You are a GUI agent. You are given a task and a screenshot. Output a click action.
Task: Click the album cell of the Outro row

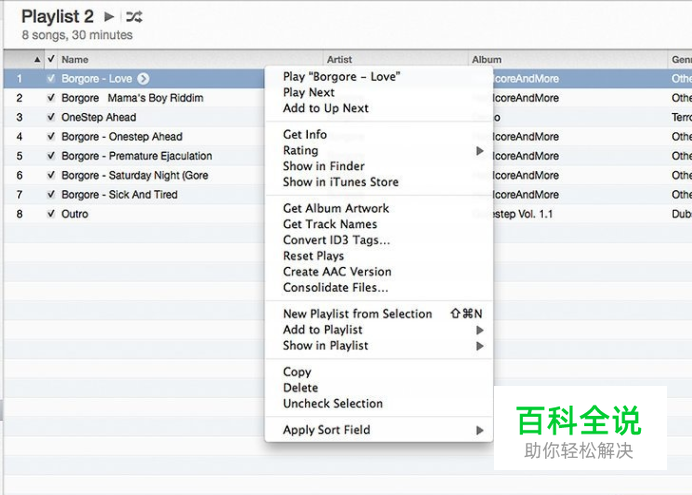point(523,214)
